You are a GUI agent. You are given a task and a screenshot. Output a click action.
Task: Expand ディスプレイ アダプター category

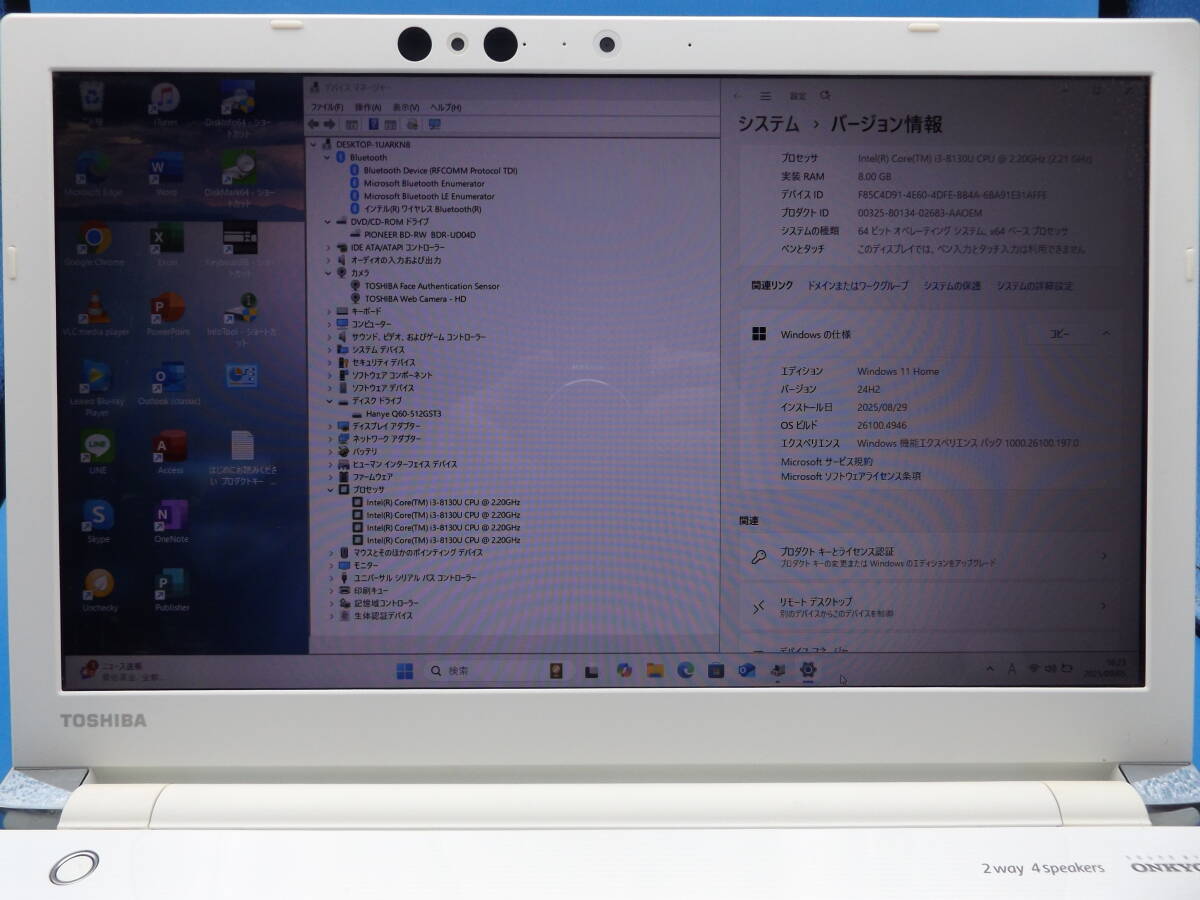330,426
